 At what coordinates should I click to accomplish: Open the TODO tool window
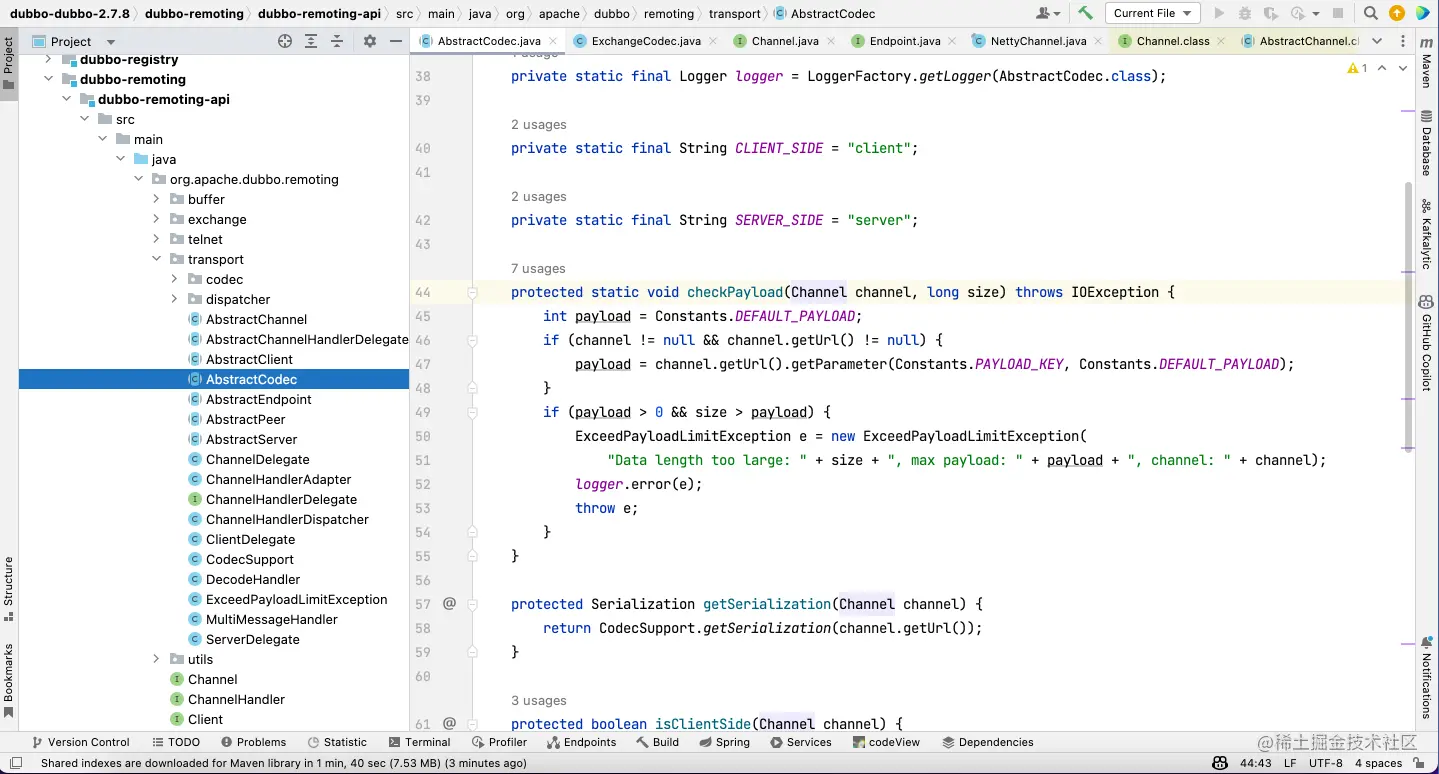(176, 742)
